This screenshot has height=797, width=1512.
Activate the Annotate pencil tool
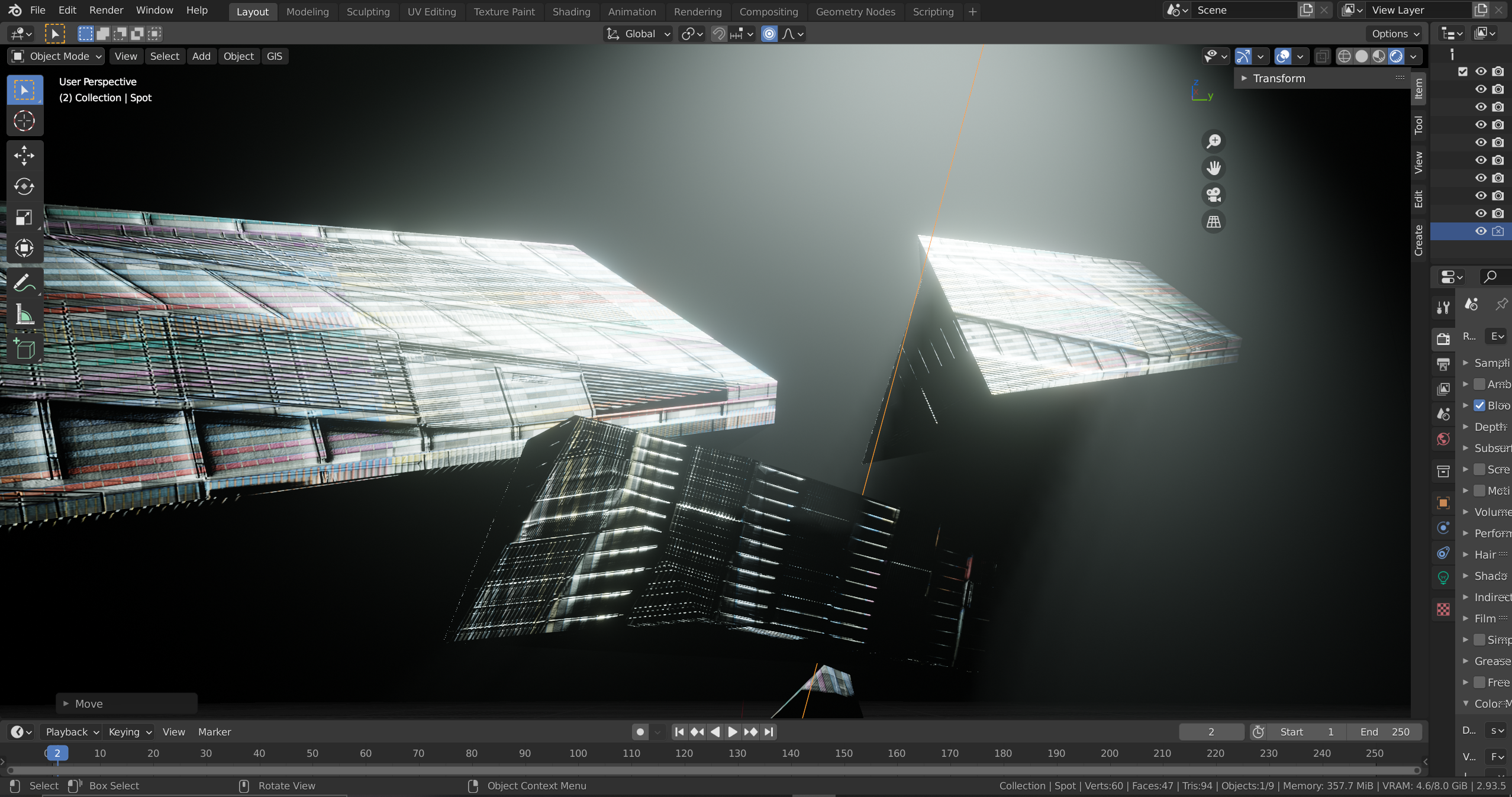[24, 283]
